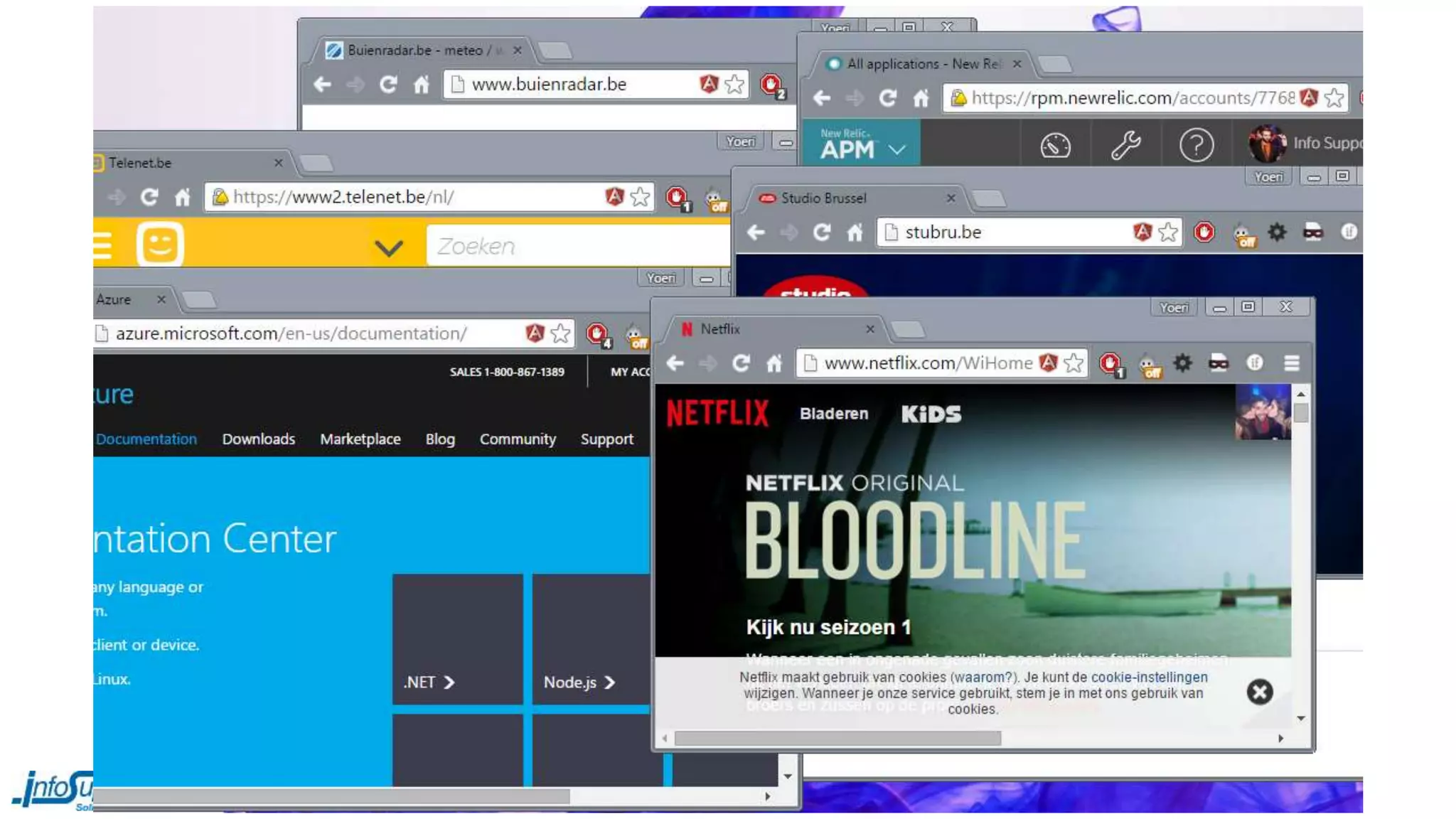Bookmark stubru.be with the star icon
Screen dimensions: 1456x819
click(1168, 232)
